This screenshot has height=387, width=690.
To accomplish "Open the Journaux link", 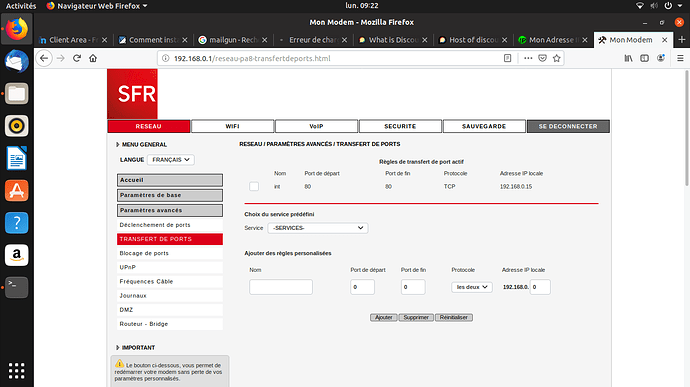I will pyautogui.click(x=170, y=295).
